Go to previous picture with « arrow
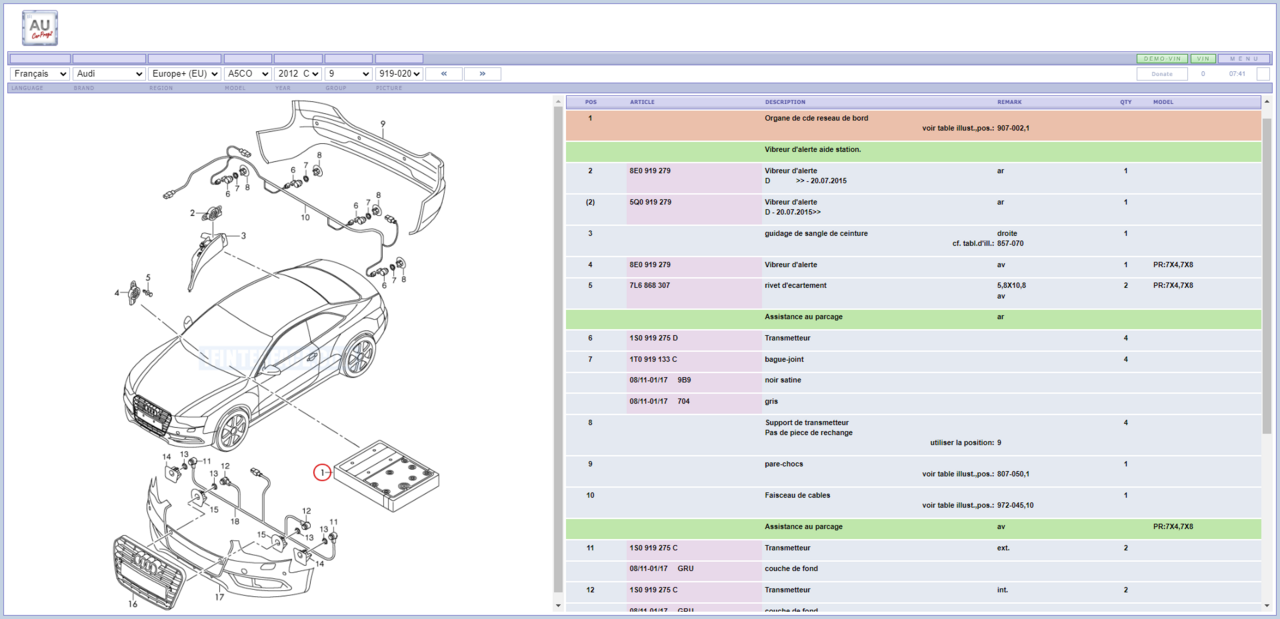This screenshot has height=619, width=1280. coord(443,74)
